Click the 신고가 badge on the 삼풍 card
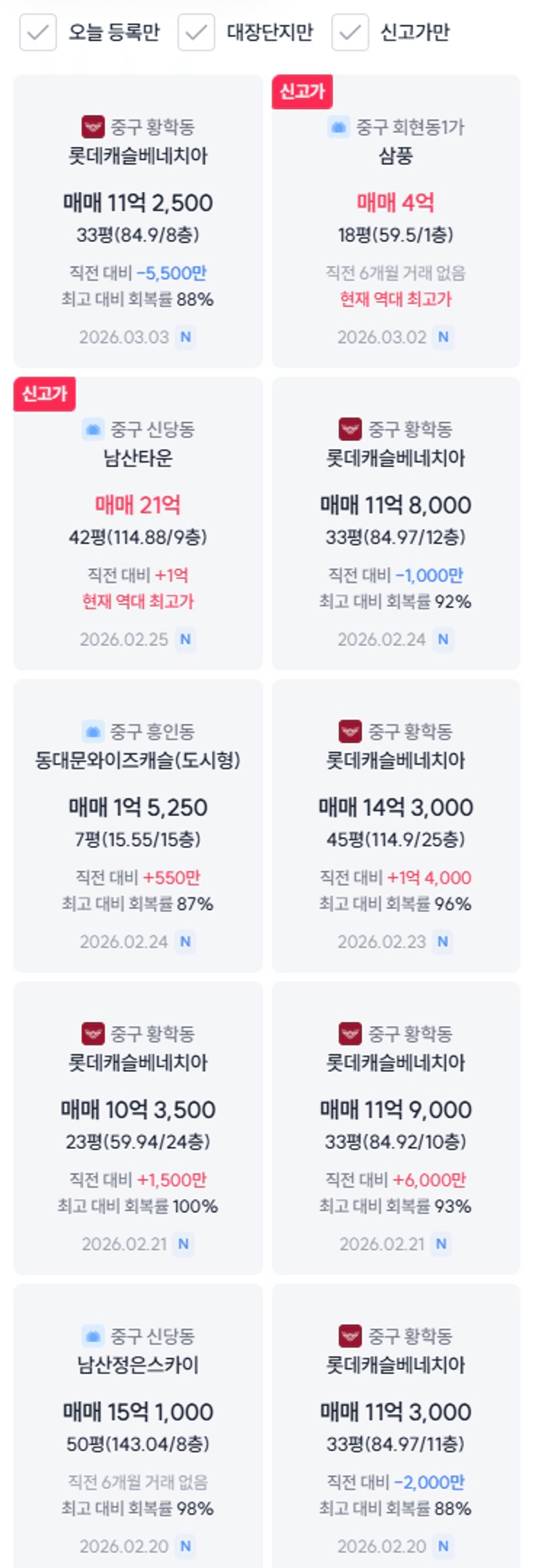This screenshot has width=533, height=1568. (302, 92)
